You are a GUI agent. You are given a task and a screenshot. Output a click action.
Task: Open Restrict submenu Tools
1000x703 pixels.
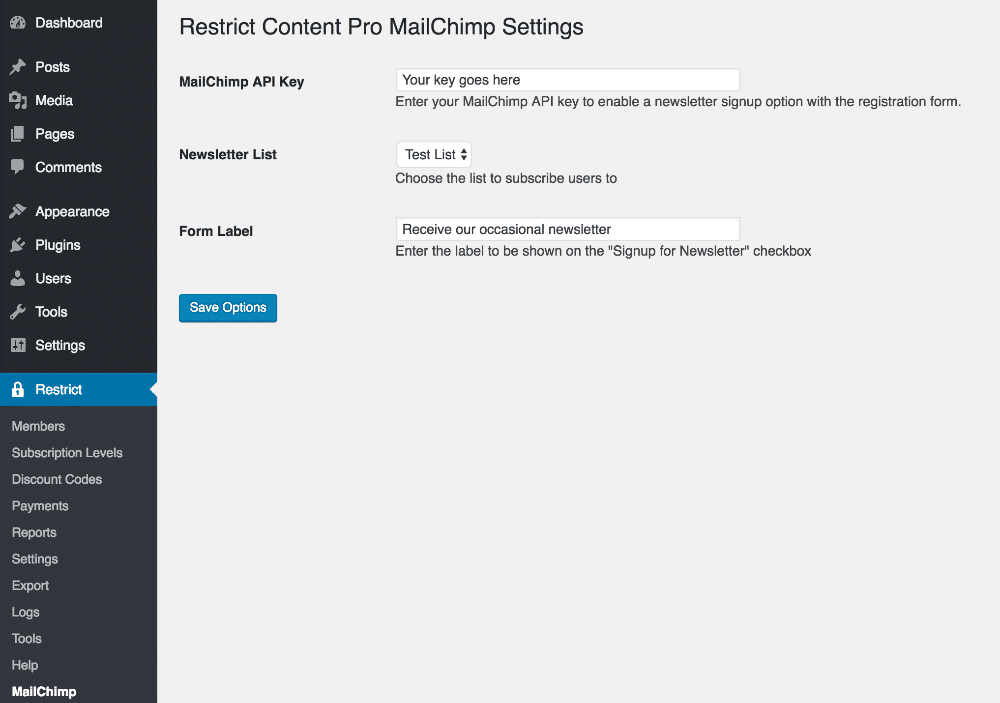click(x=26, y=639)
